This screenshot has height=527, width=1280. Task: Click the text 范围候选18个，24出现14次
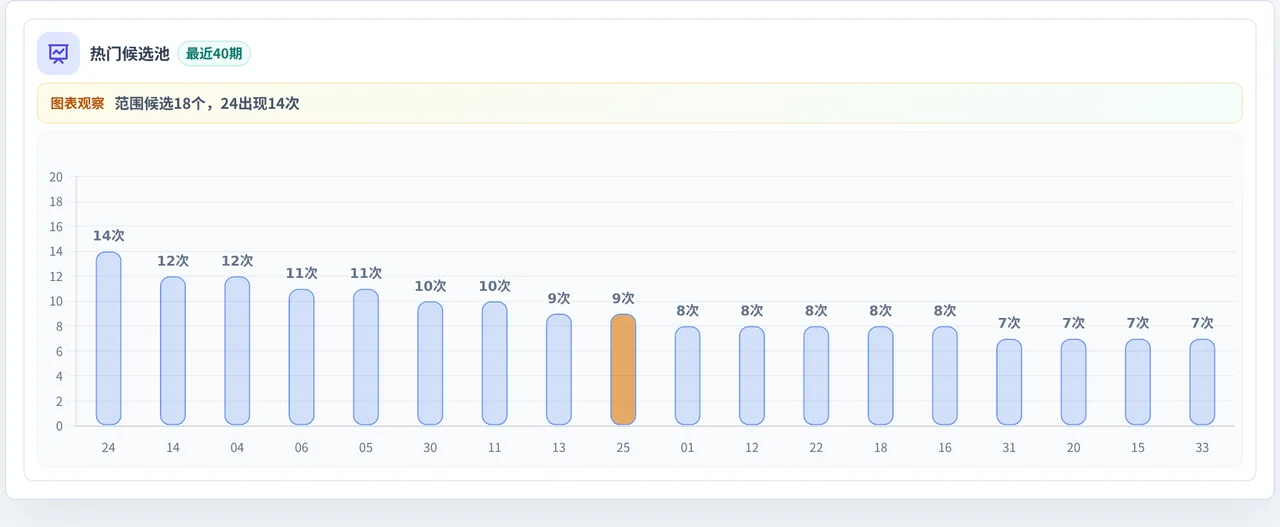(207, 103)
